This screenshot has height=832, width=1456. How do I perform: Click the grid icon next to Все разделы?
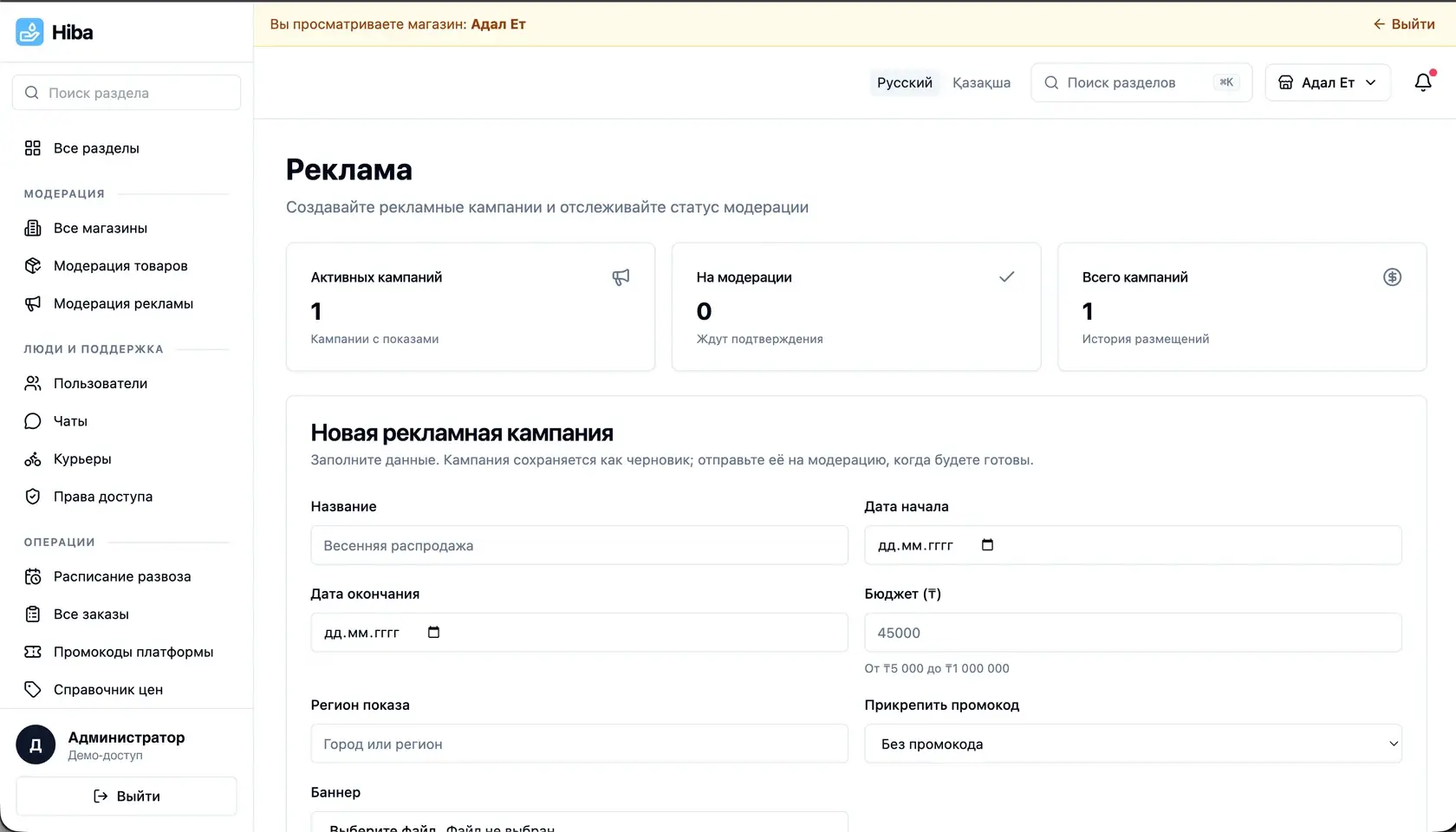tap(33, 148)
